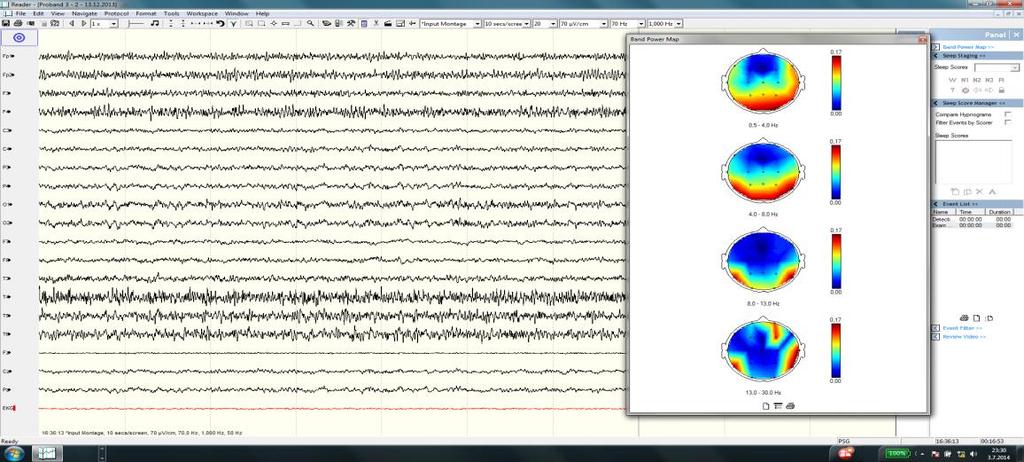Screen dimensions: 1024x462
Task: Enable Compare Hypnograms checkbox
Action: (x=1008, y=114)
